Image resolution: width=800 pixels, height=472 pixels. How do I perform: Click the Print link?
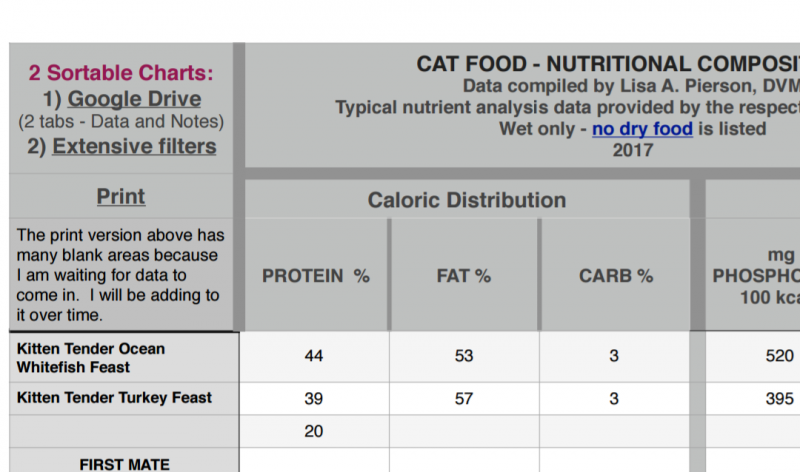tap(121, 197)
